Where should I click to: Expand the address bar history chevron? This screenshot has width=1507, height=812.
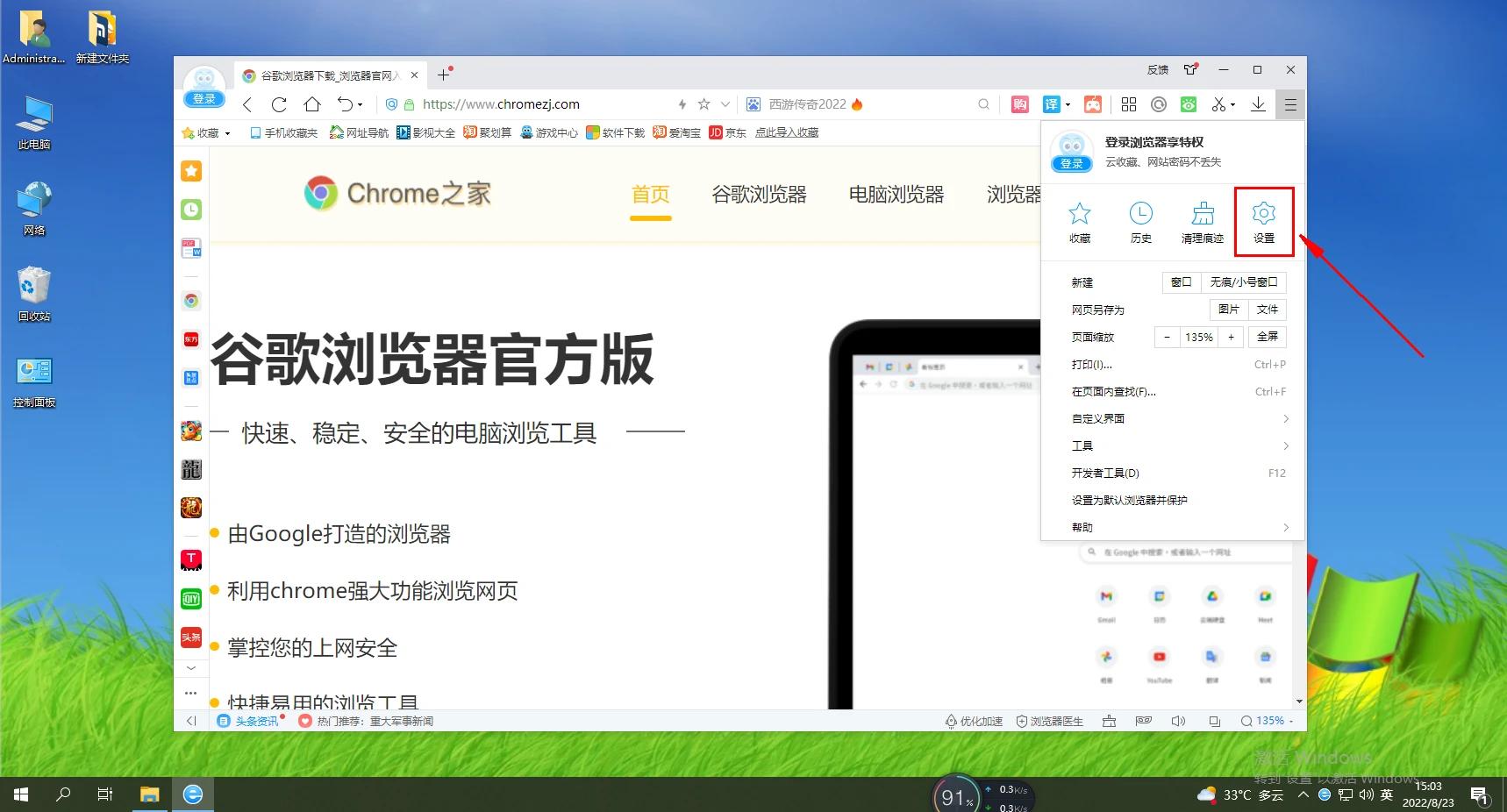point(725,104)
